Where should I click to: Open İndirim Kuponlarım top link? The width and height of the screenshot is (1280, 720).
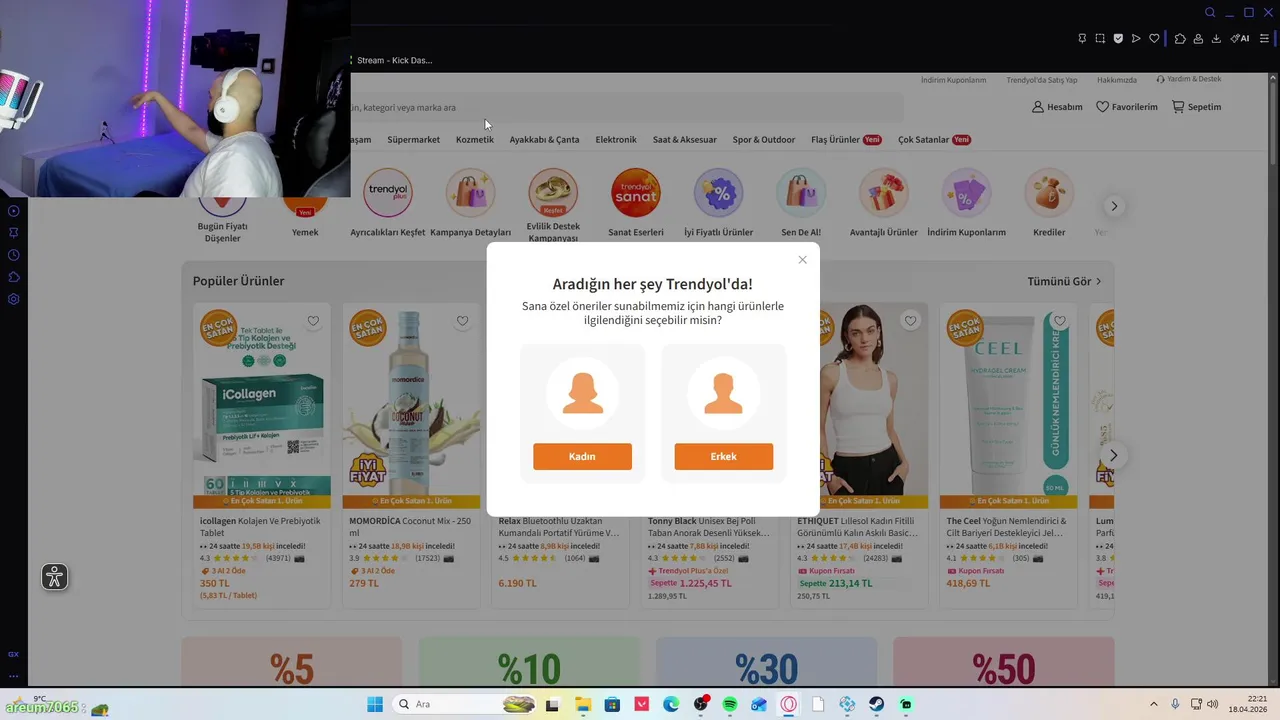pos(953,80)
